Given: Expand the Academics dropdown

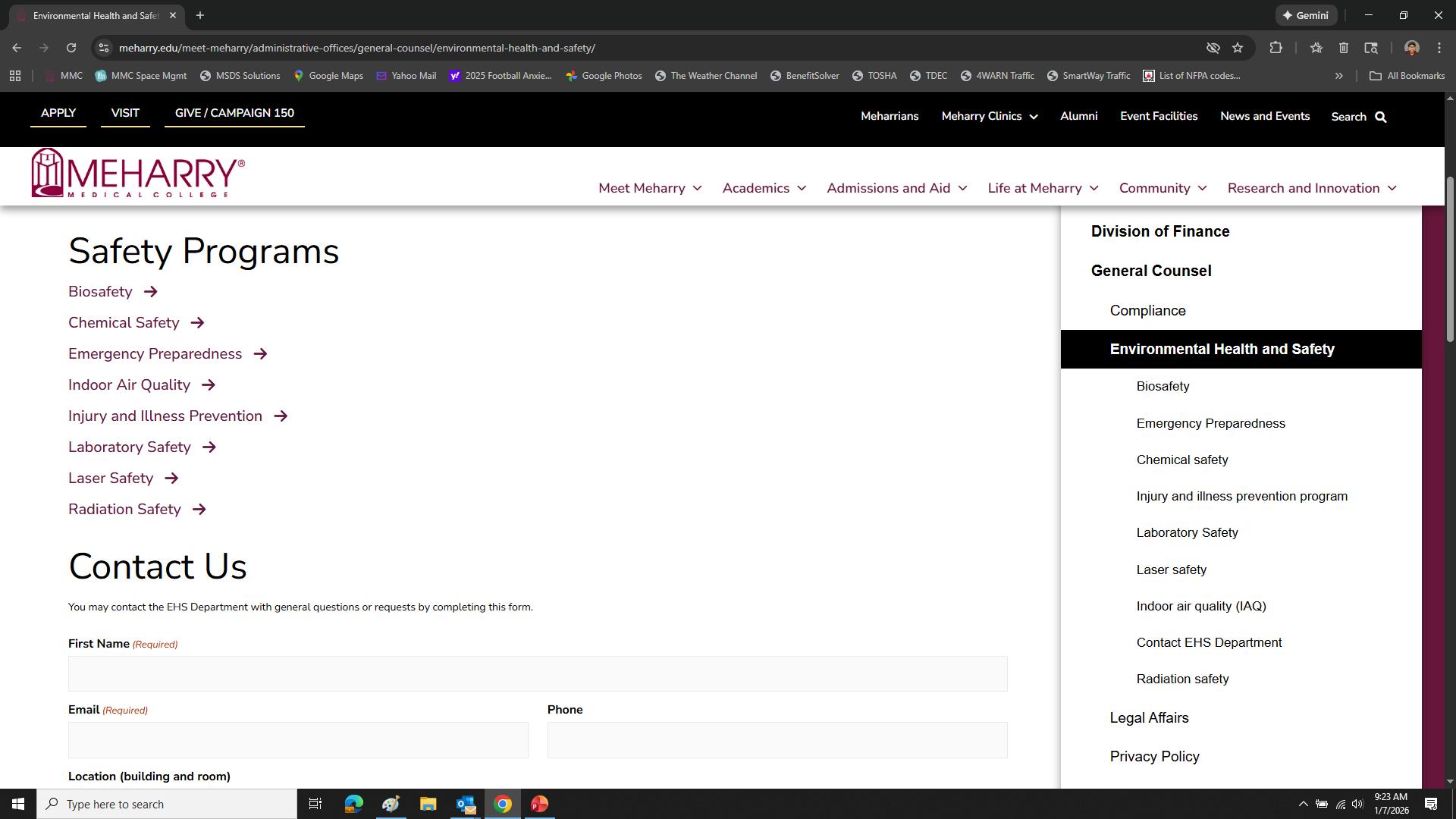Looking at the screenshot, I should [x=764, y=188].
